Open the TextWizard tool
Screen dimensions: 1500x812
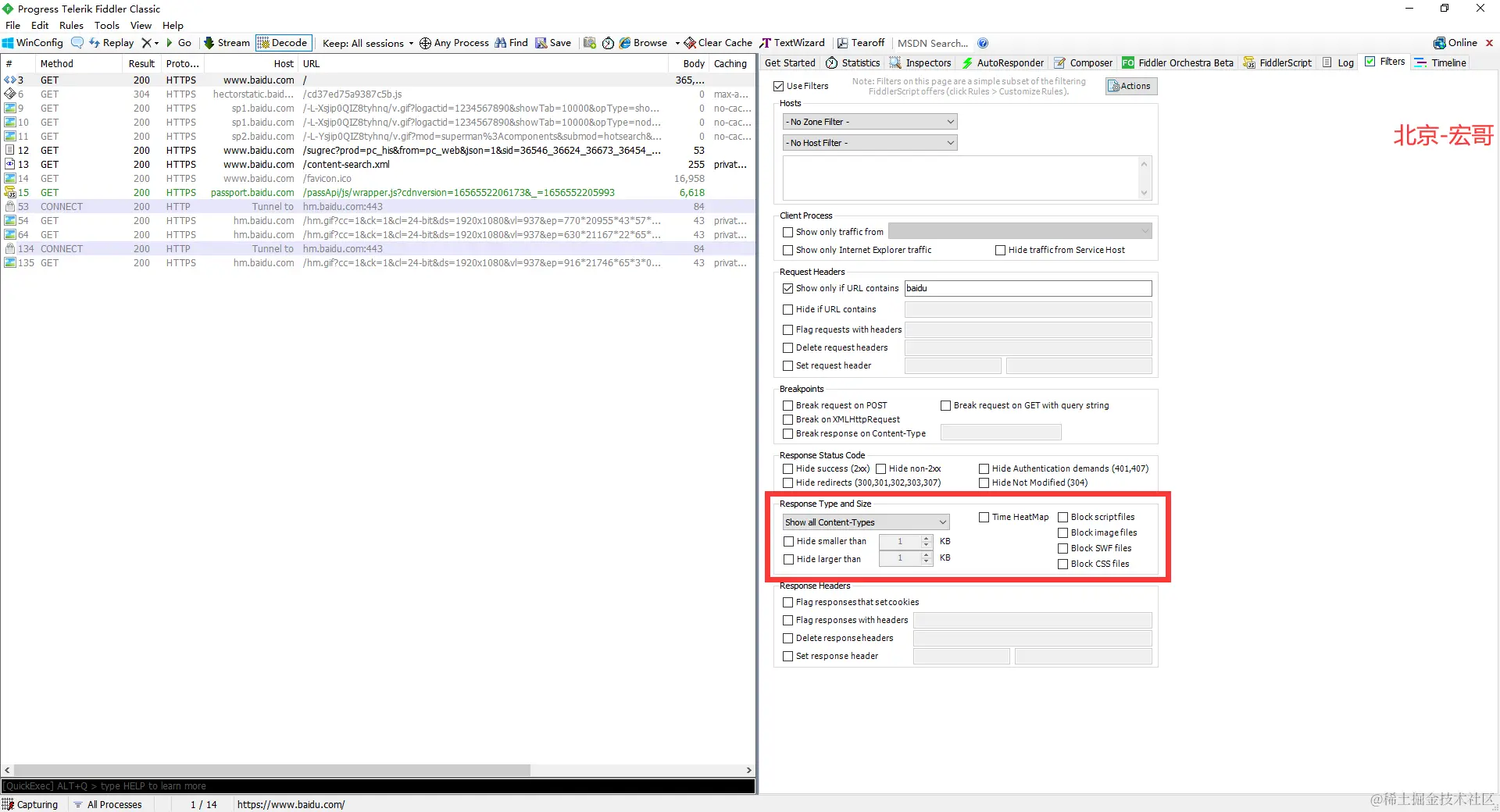tap(792, 43)
